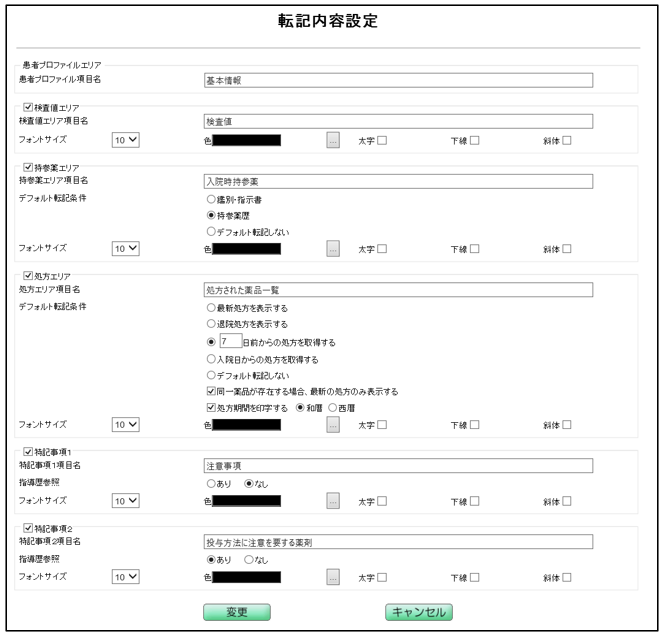The width and height of the screenshot is (666, 639).
Task: Choose 退院処方を表示する option
Action: tap(211, 324)
